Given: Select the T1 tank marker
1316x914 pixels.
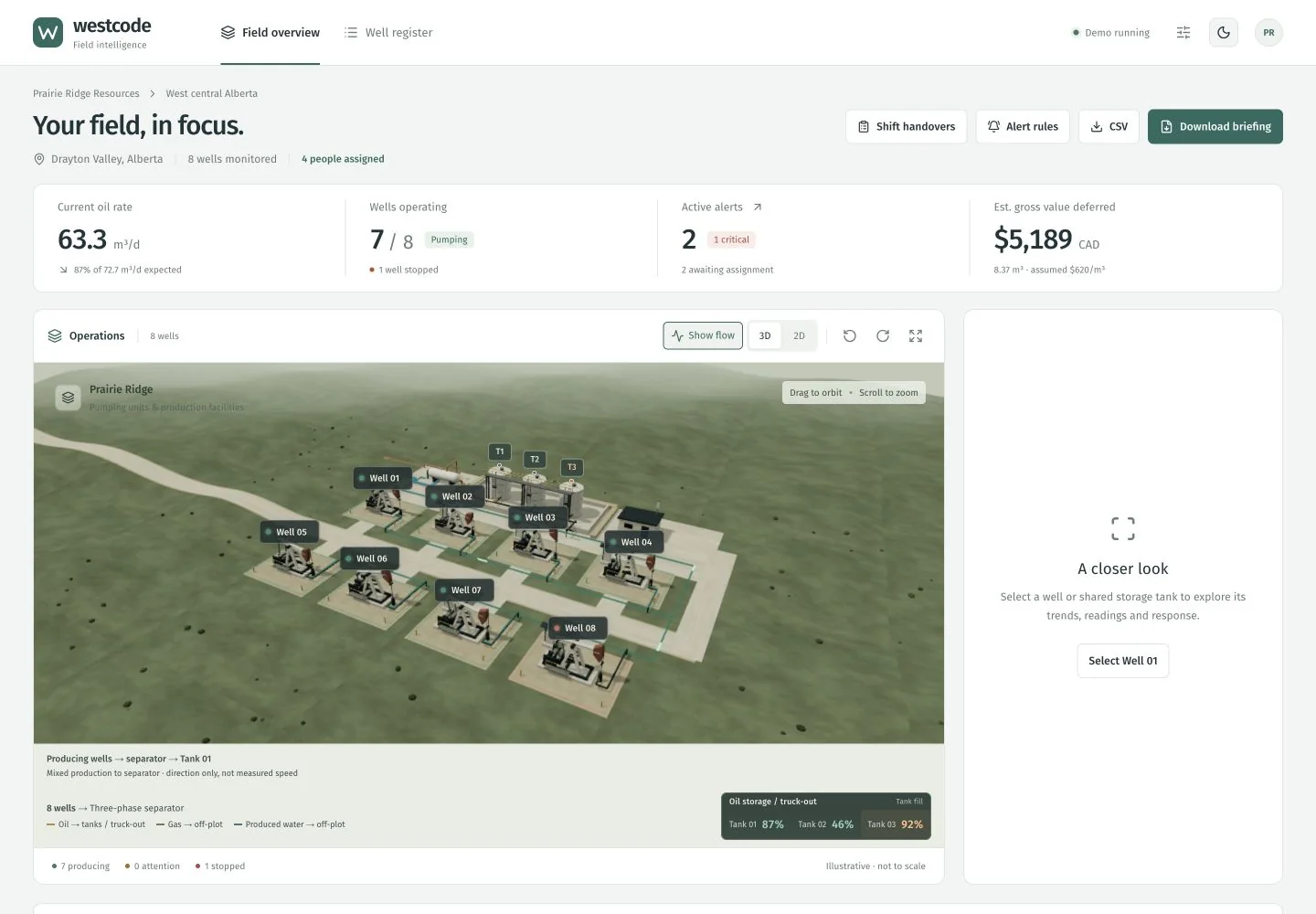Looking at the screenshot, I should (500, 452).
